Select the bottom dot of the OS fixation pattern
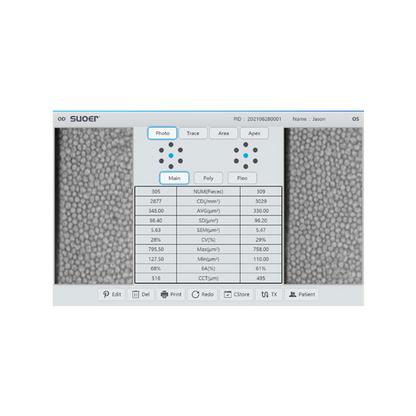The image size is (416, 416). click(246, 166)
